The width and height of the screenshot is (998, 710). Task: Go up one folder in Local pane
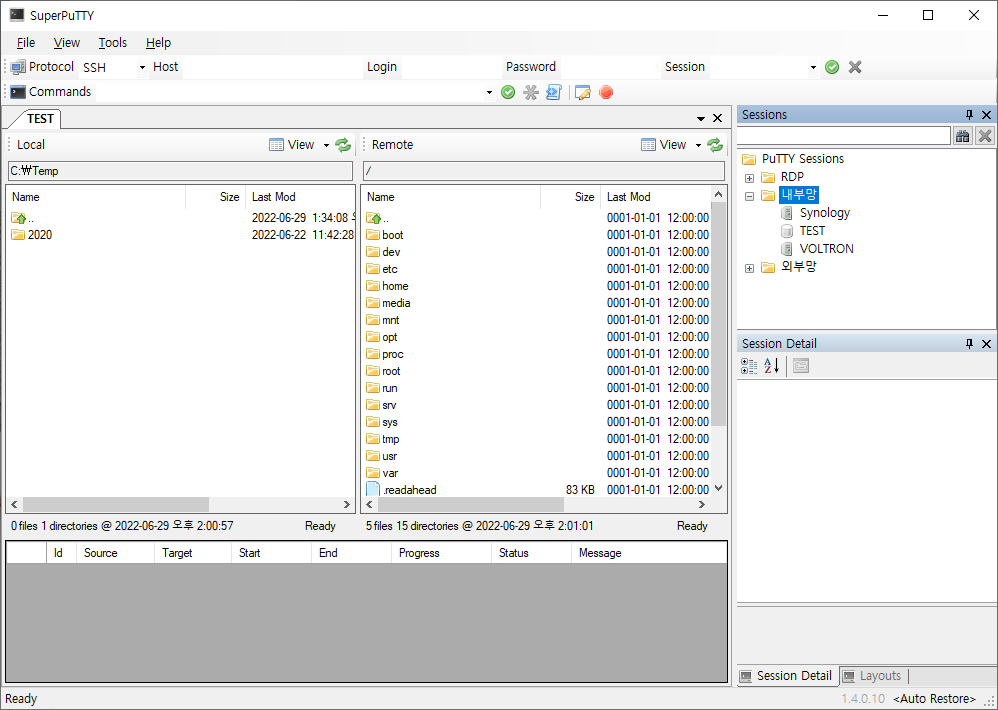coord(22,218)
